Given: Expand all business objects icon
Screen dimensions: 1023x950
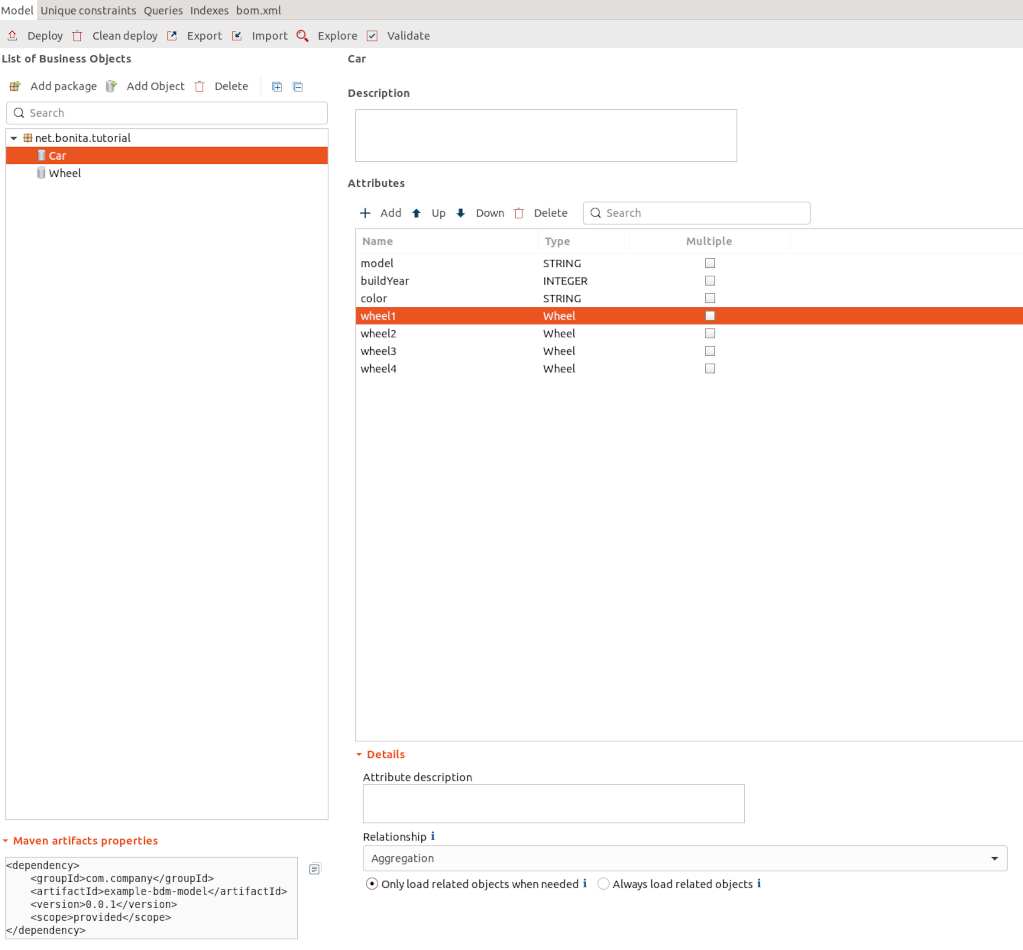Looking at the screenshot, I should pos(277,87).
